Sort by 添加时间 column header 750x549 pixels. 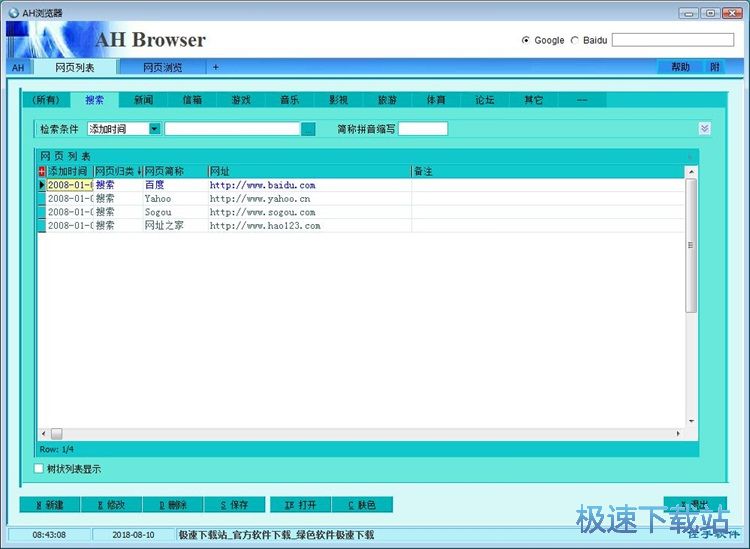pyautogui.click(x=69, y=171)
